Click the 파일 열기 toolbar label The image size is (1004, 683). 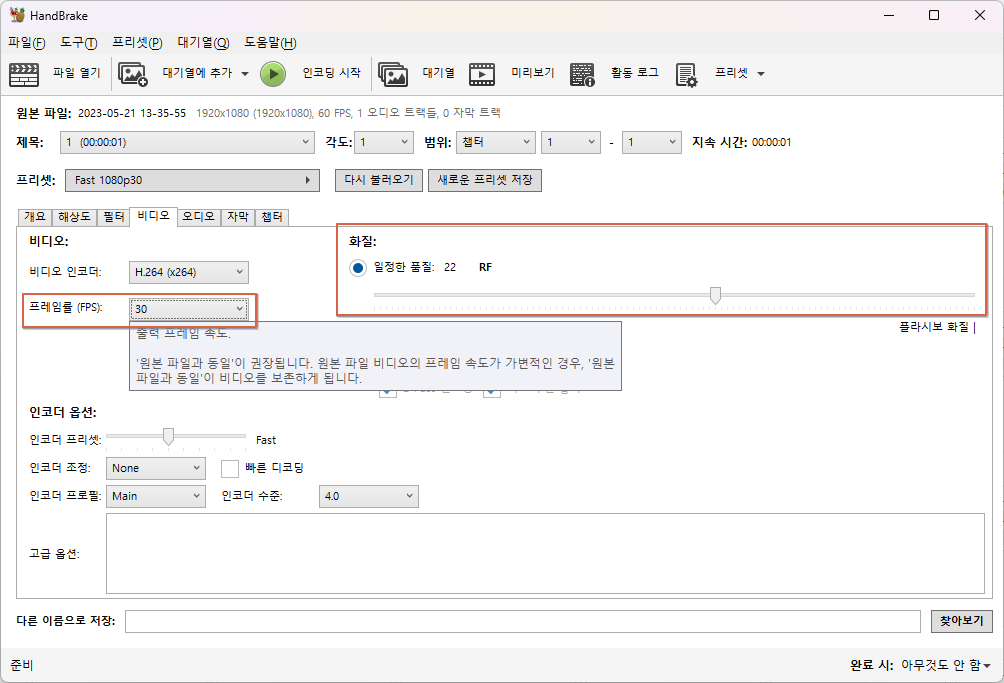[x=77, y=73]
